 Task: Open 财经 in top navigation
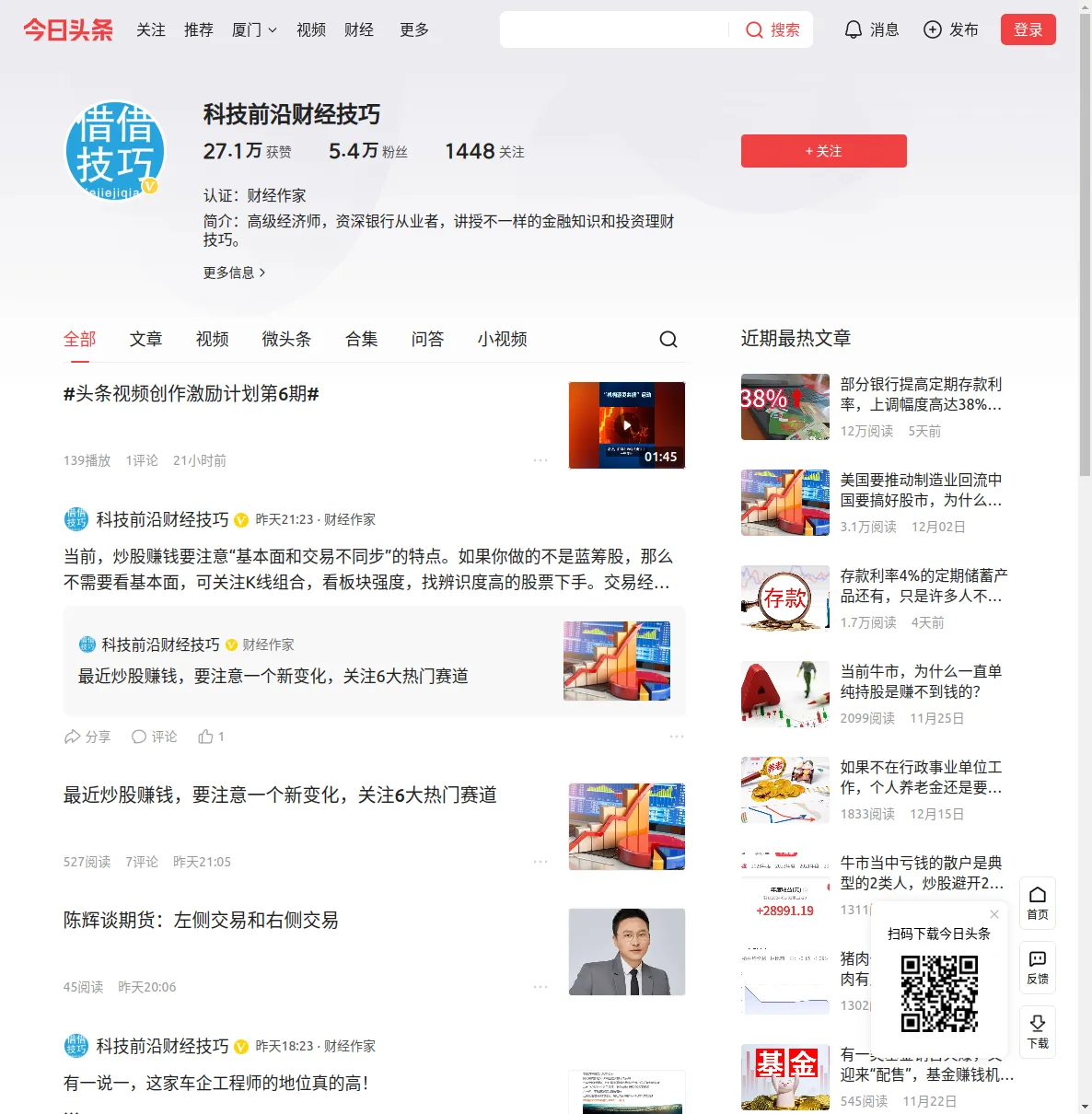coord(359,29)
